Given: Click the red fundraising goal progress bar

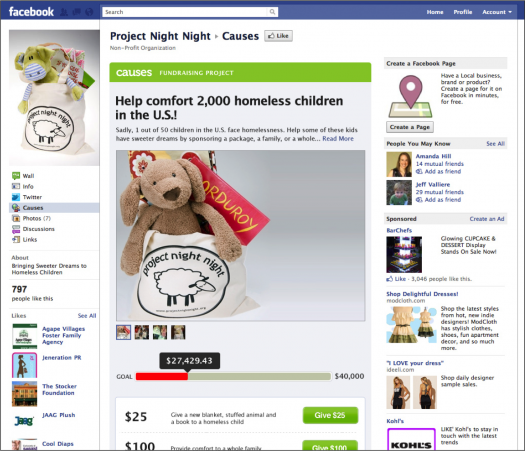Looking at the screenshot, I should (162, 376).
